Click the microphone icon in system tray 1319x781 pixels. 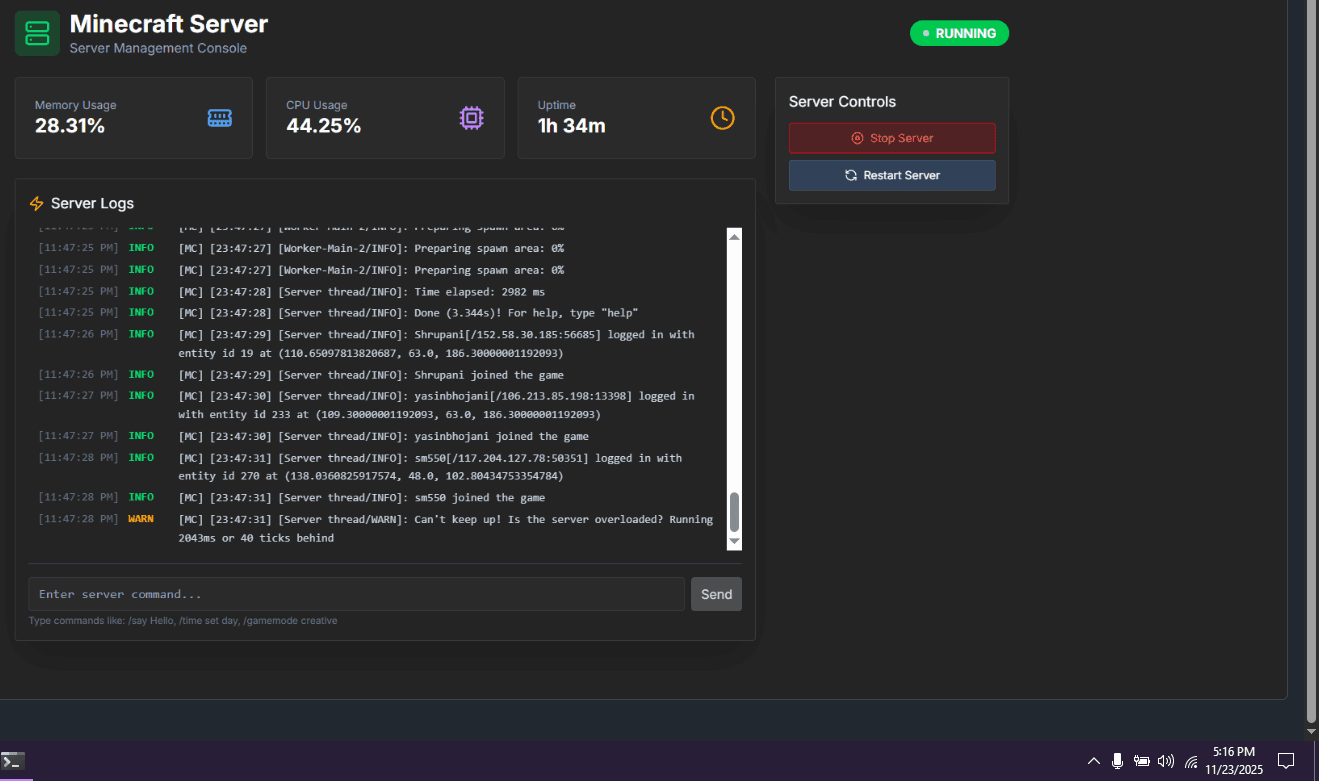pos(1118,761)
